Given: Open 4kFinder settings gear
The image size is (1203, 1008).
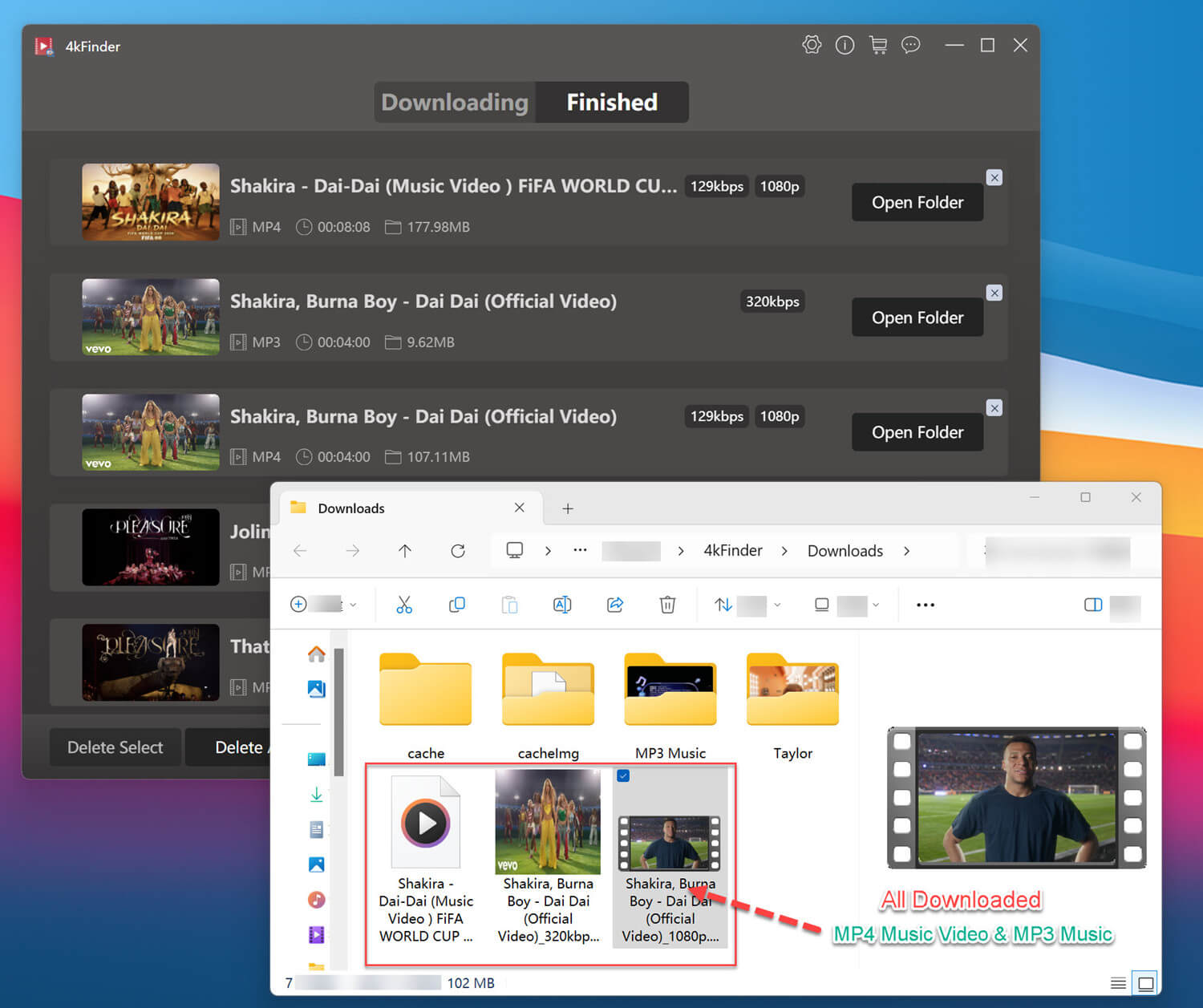Looking at the screenshot, I should [x=812, y=45].
